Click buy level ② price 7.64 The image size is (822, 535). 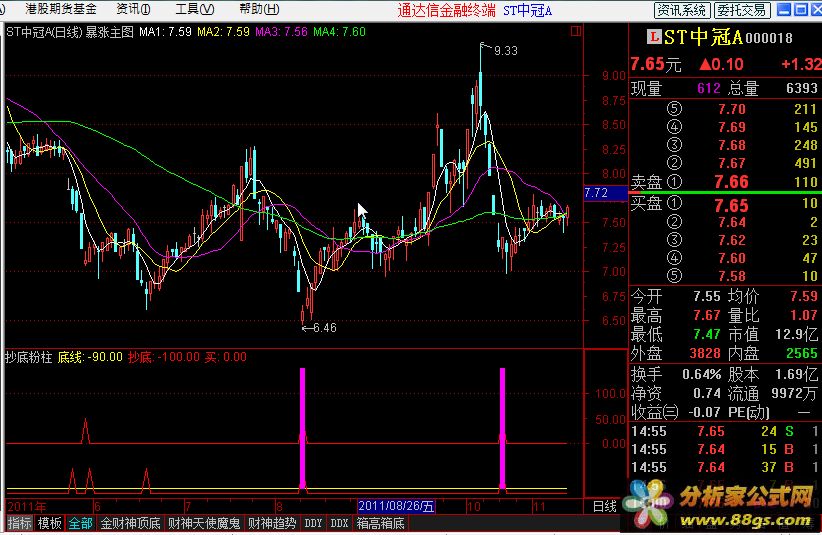click(732, 222)
